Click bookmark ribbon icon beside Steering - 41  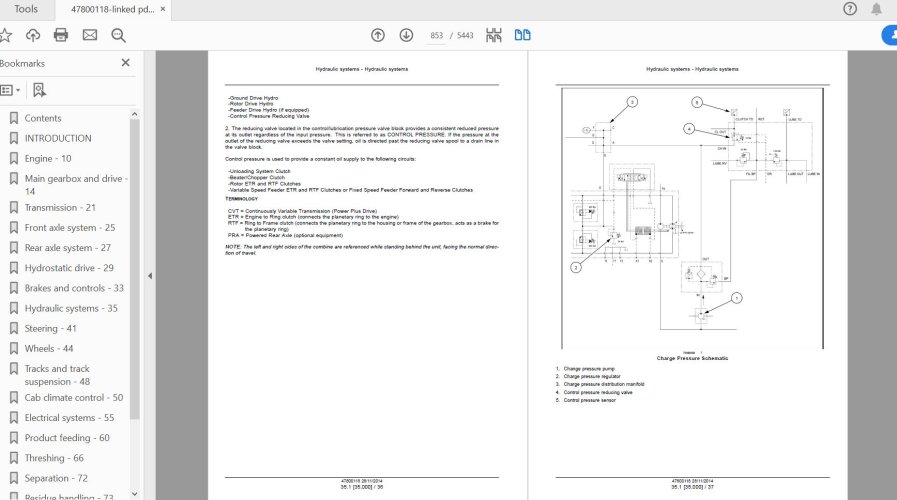click(x=14, y=328)
